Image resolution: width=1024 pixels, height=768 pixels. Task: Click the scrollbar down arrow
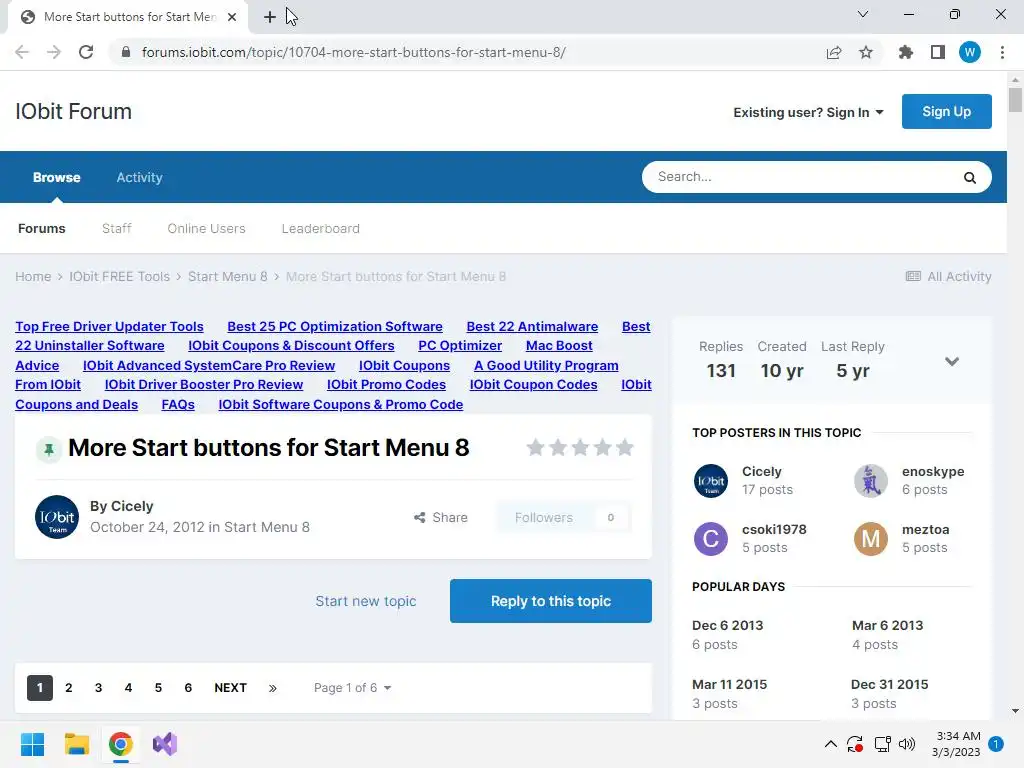[x=1015, y=711]
